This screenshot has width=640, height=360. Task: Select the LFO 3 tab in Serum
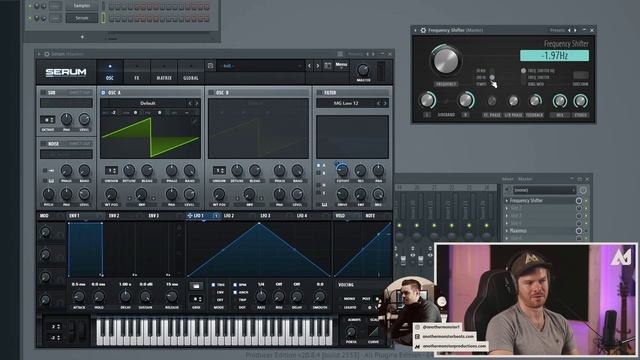click(265, 216)
